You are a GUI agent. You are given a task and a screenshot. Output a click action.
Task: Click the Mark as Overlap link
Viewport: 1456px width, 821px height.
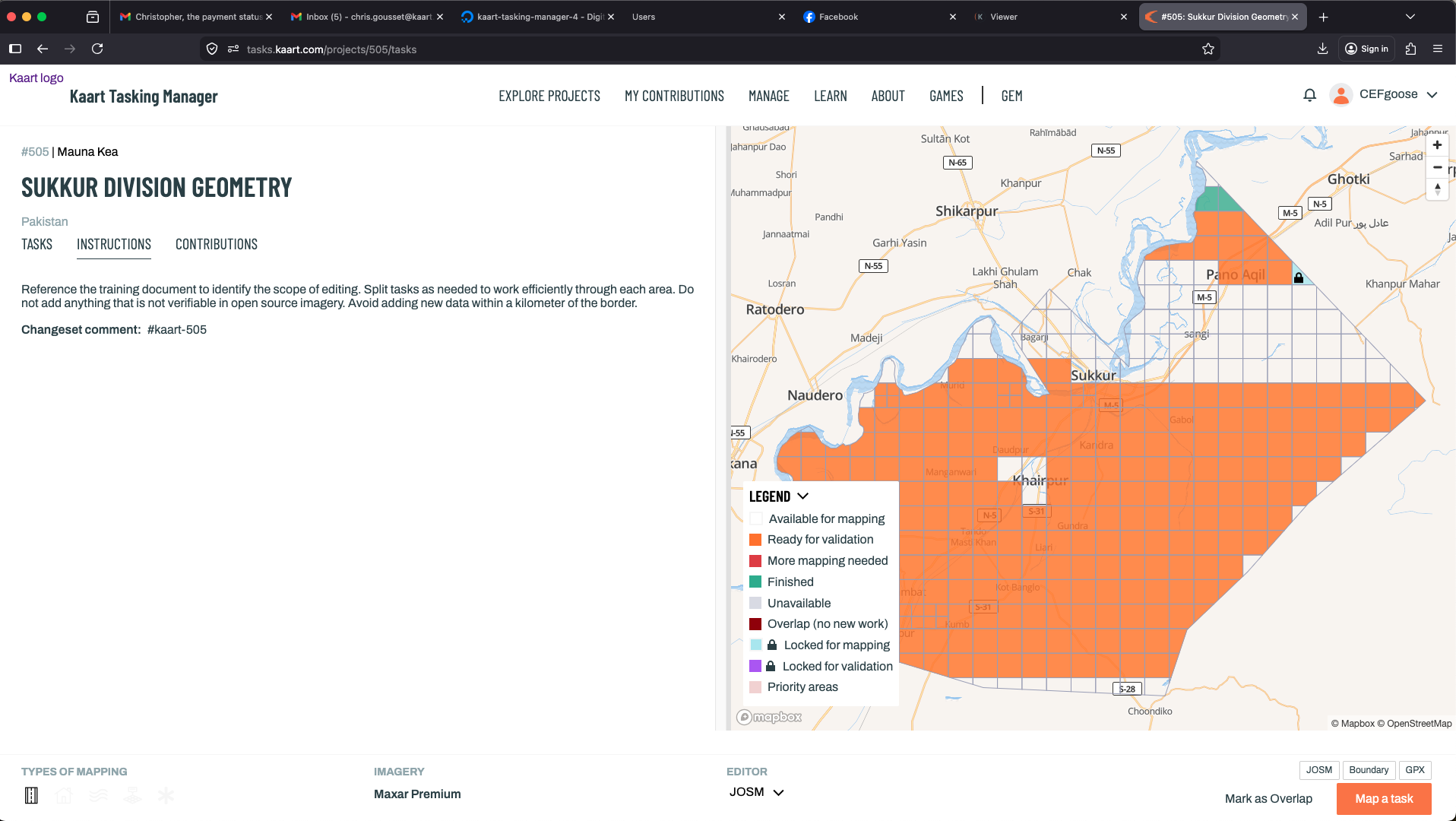tap(1268, 798)
